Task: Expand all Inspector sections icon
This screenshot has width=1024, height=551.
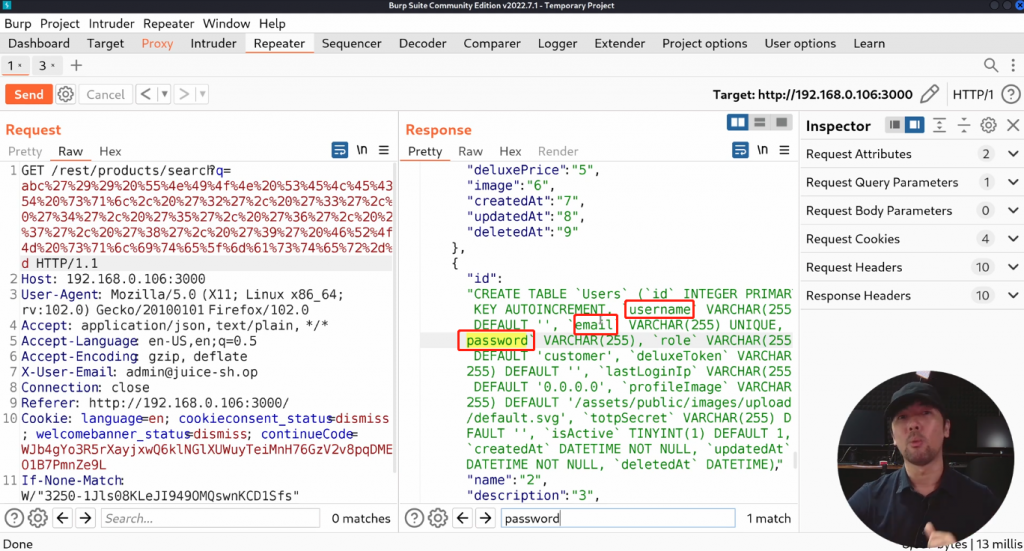Action: 939,125
